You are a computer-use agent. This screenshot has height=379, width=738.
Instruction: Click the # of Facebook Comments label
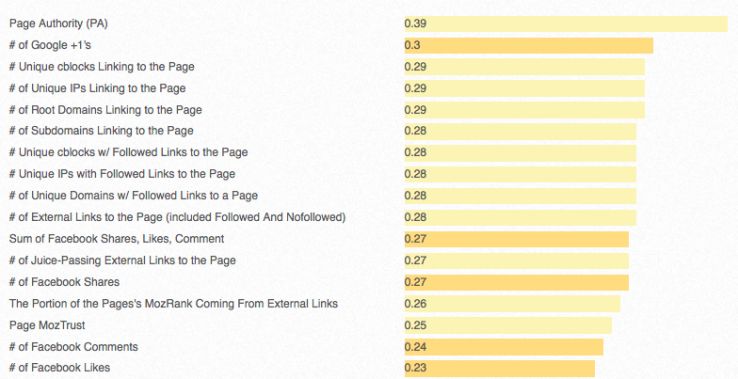pos(73,347)
